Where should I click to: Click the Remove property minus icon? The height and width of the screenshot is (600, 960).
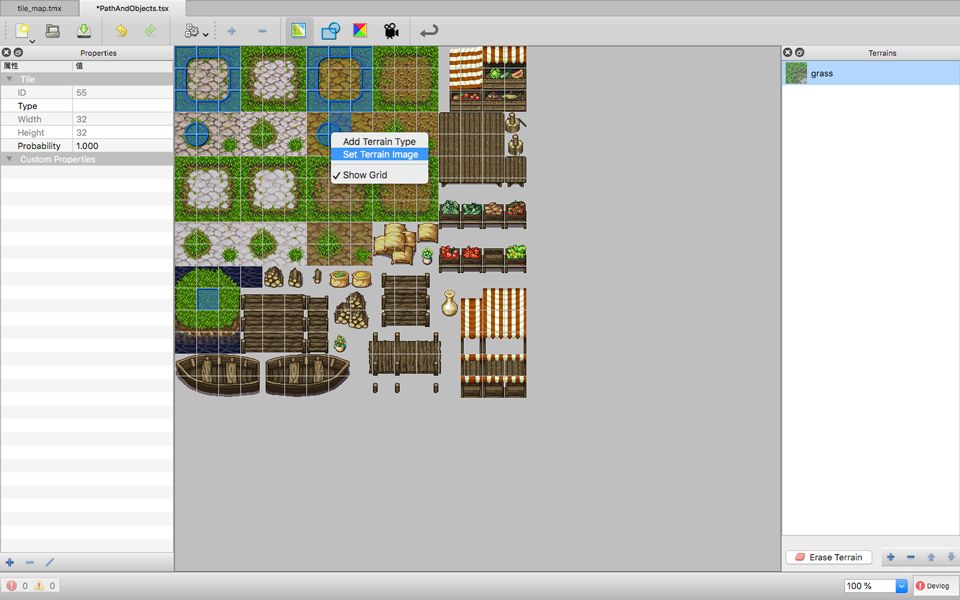[x=29, y=562]
